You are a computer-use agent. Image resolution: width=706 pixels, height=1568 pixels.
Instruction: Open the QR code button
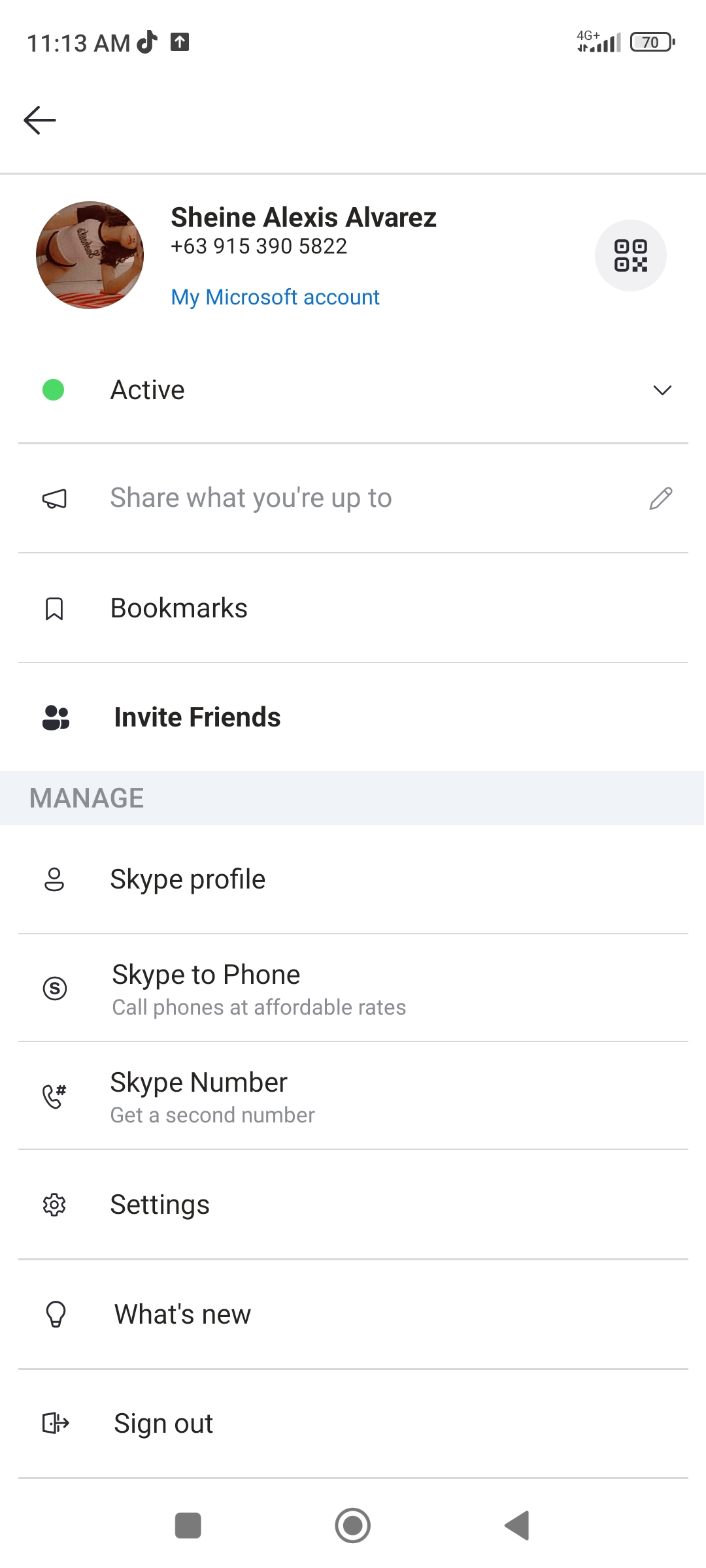pos(630,255)
